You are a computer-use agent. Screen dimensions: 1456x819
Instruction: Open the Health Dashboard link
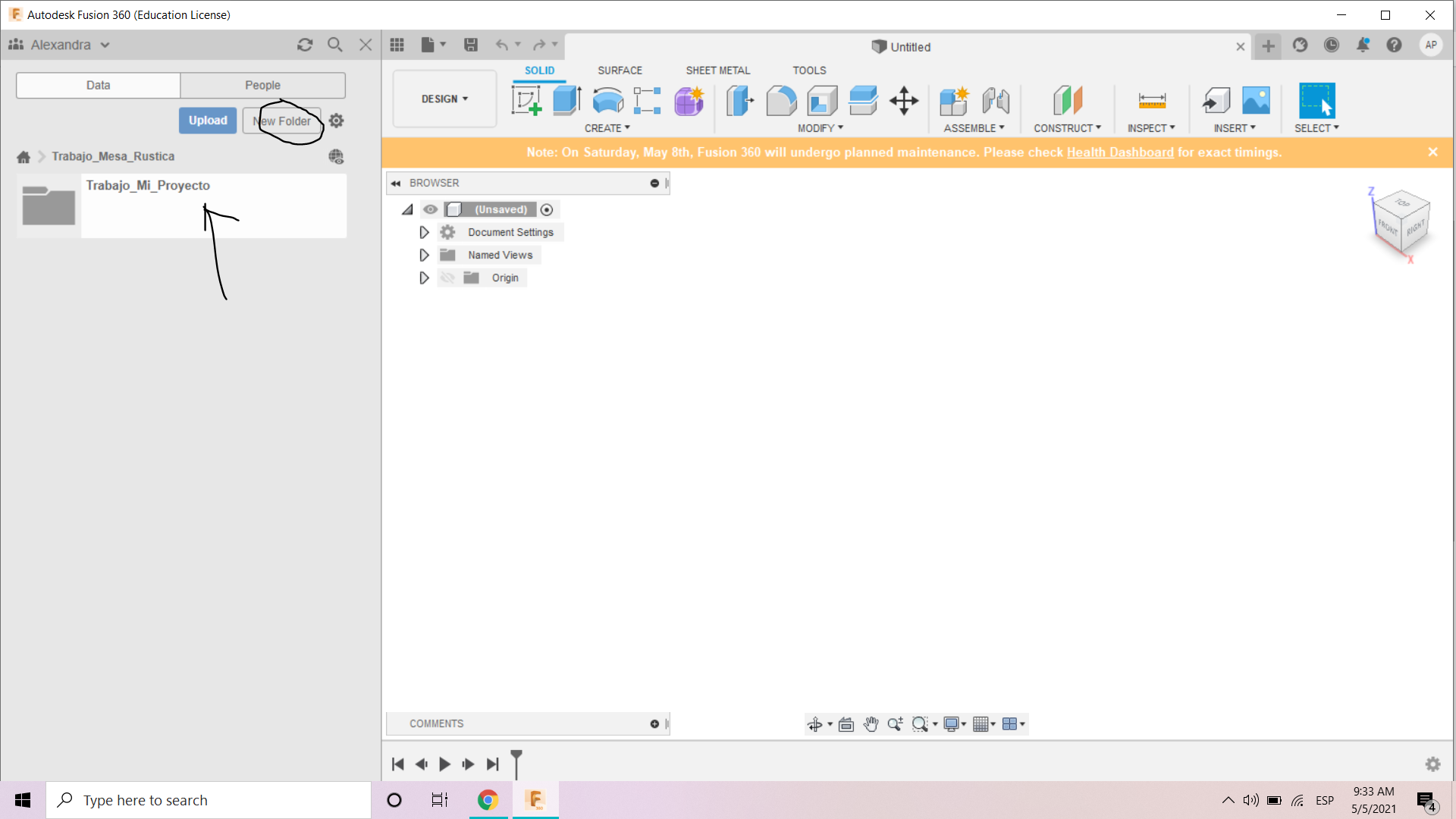pyautogui.click(x=1119, y=152)
